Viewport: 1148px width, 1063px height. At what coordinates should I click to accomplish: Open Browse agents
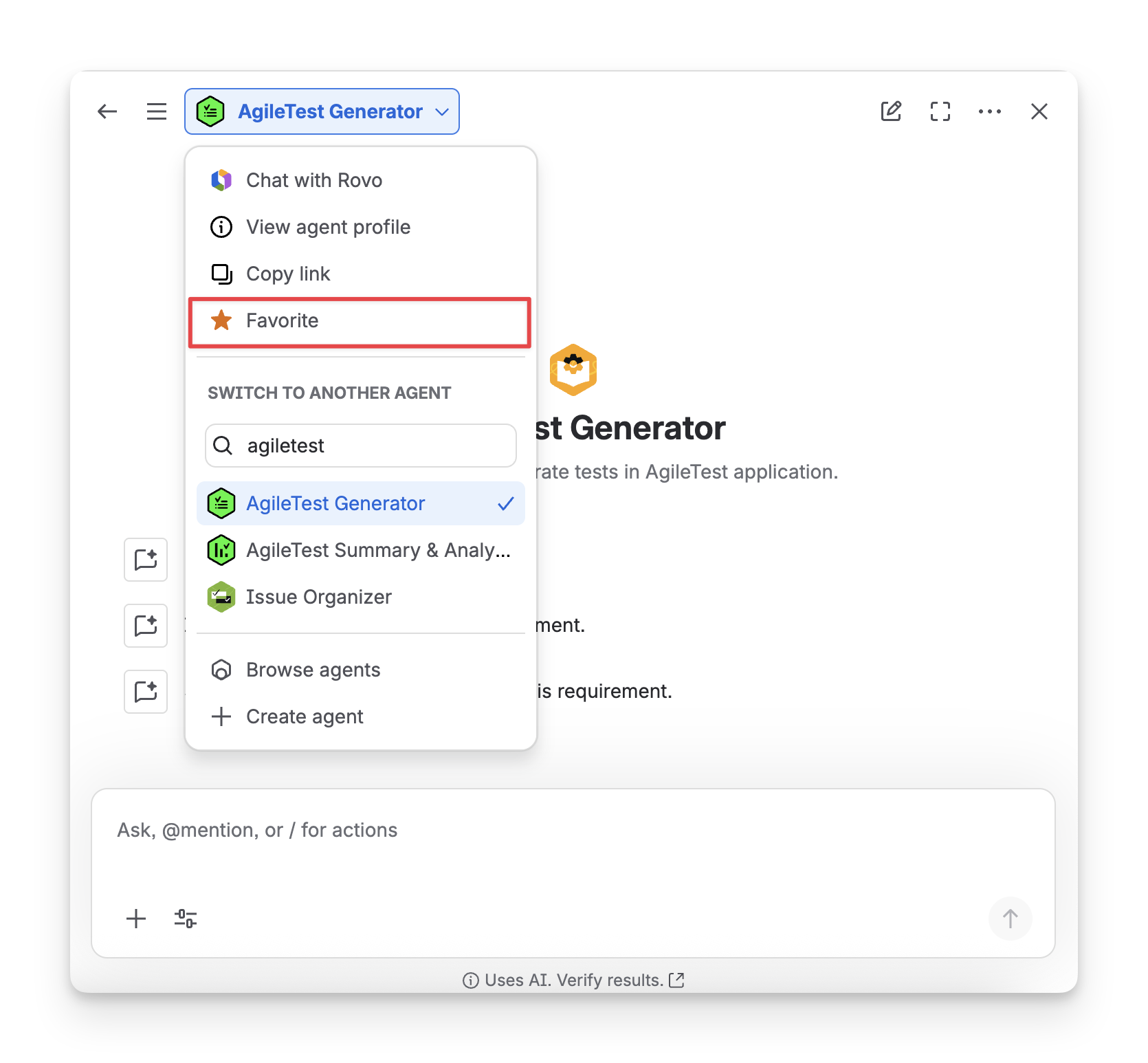pyautogui.click(x=361, y=670)
